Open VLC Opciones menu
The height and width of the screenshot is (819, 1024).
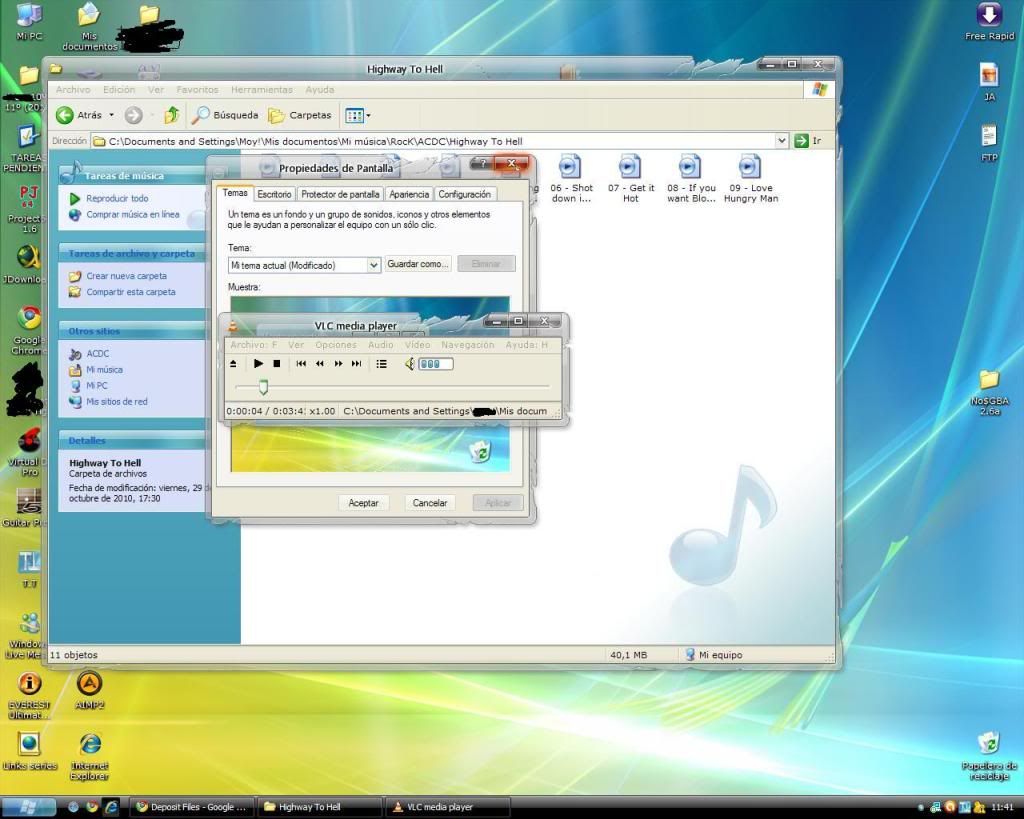336,344
